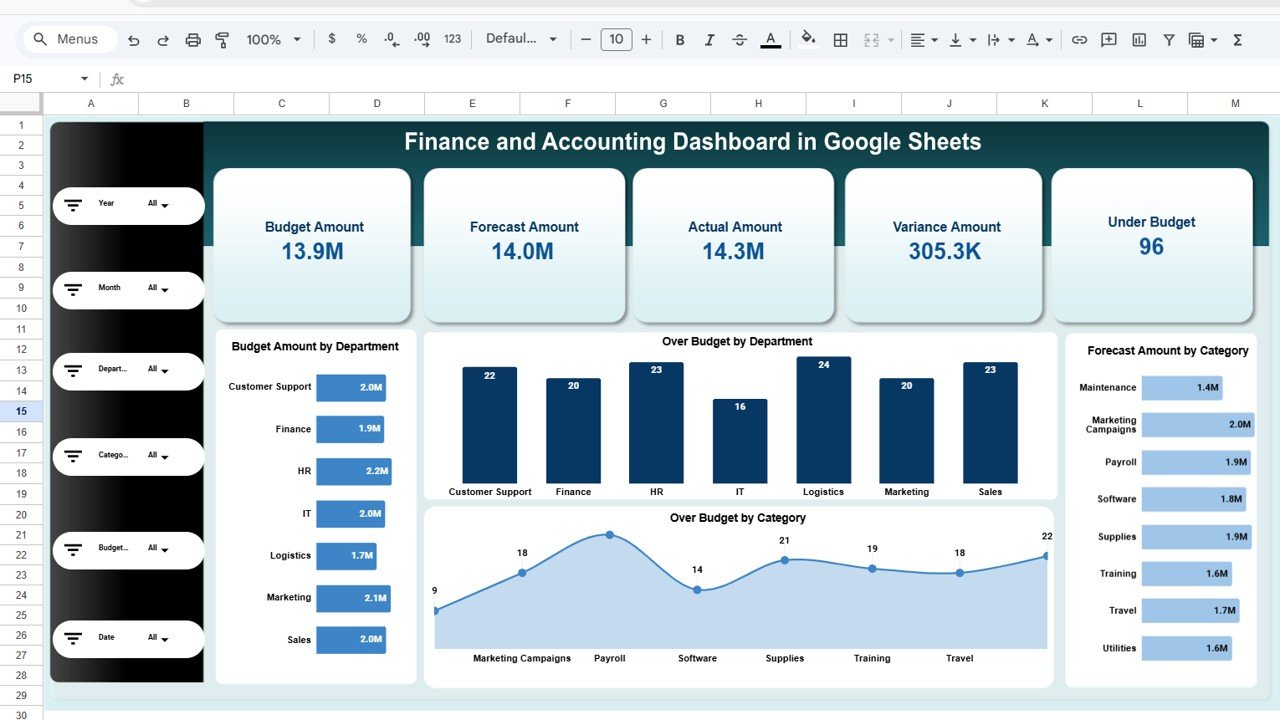Open the Menus search
Viewport: 1280px width, 720px height.
point(67,39)
